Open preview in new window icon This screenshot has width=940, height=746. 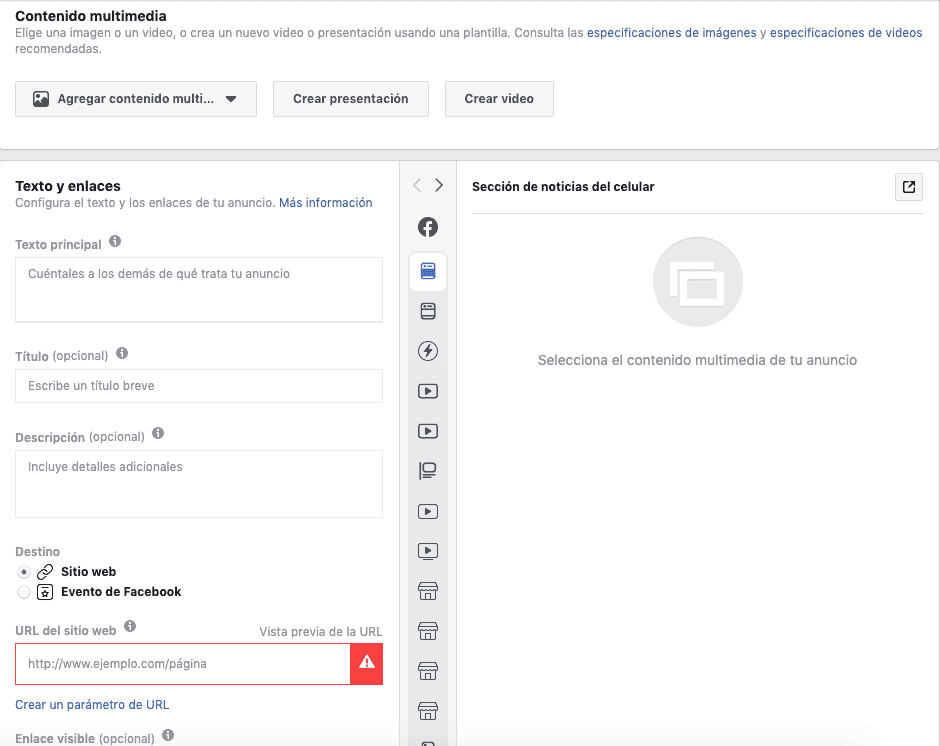908,187
